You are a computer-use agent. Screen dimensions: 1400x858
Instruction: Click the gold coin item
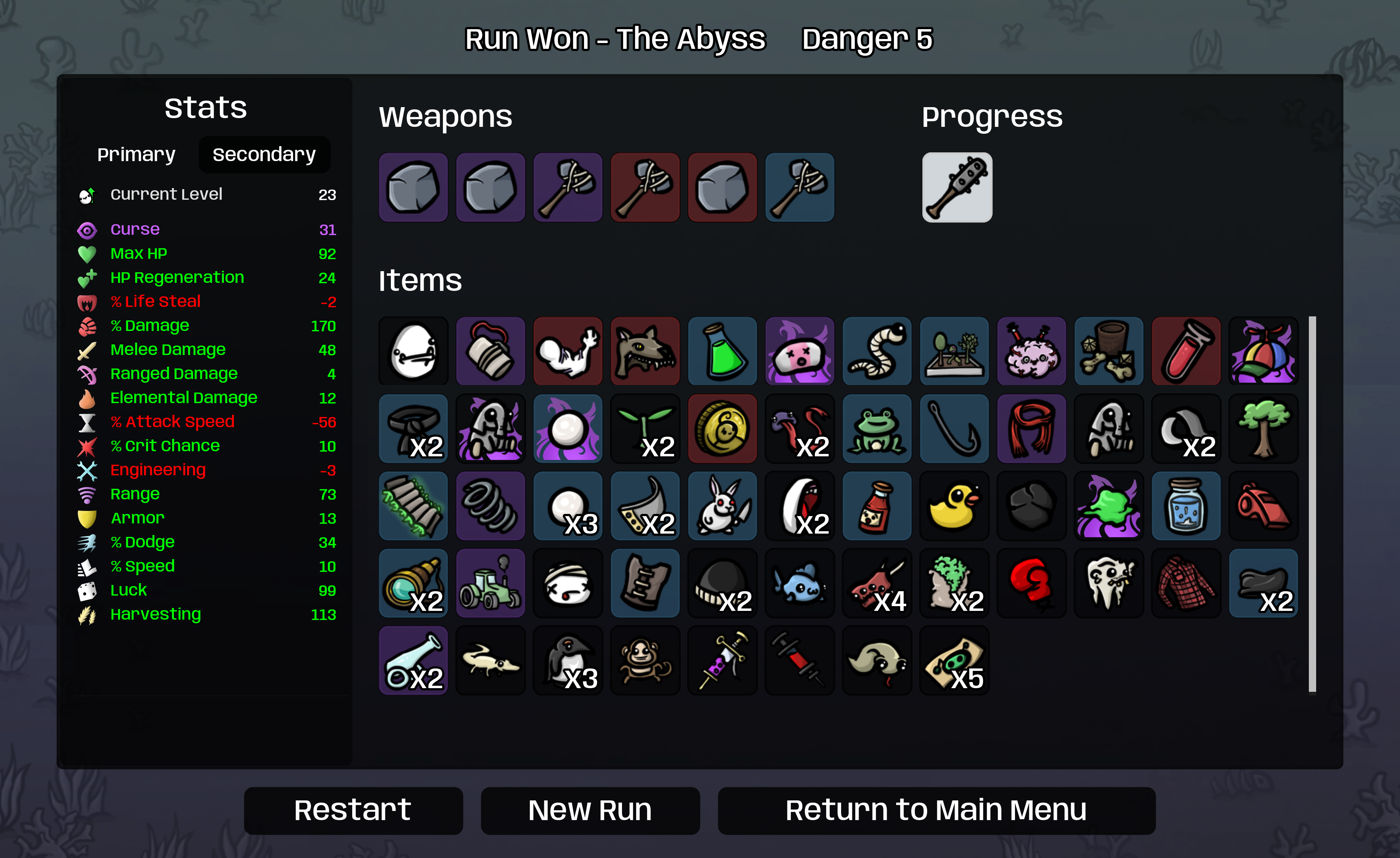(x=722, y=428)
